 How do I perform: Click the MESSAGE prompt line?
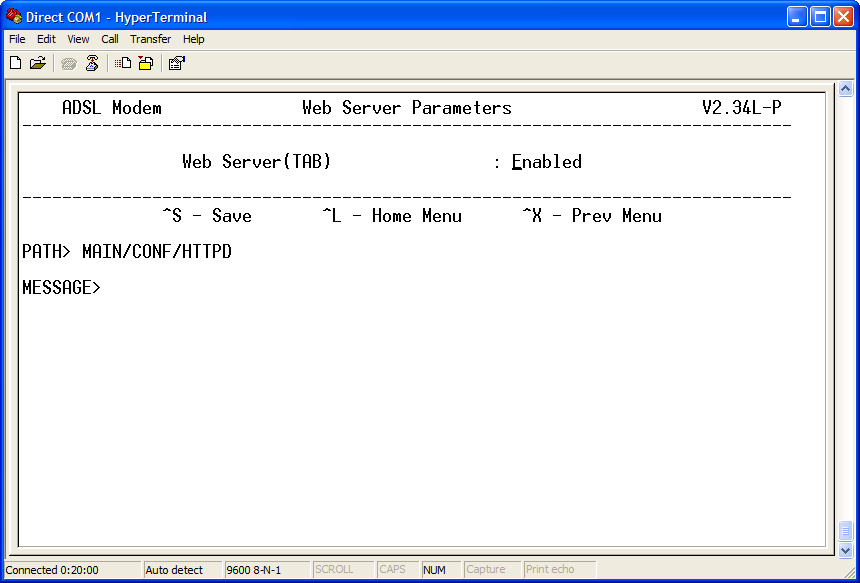tap(60, 287)
